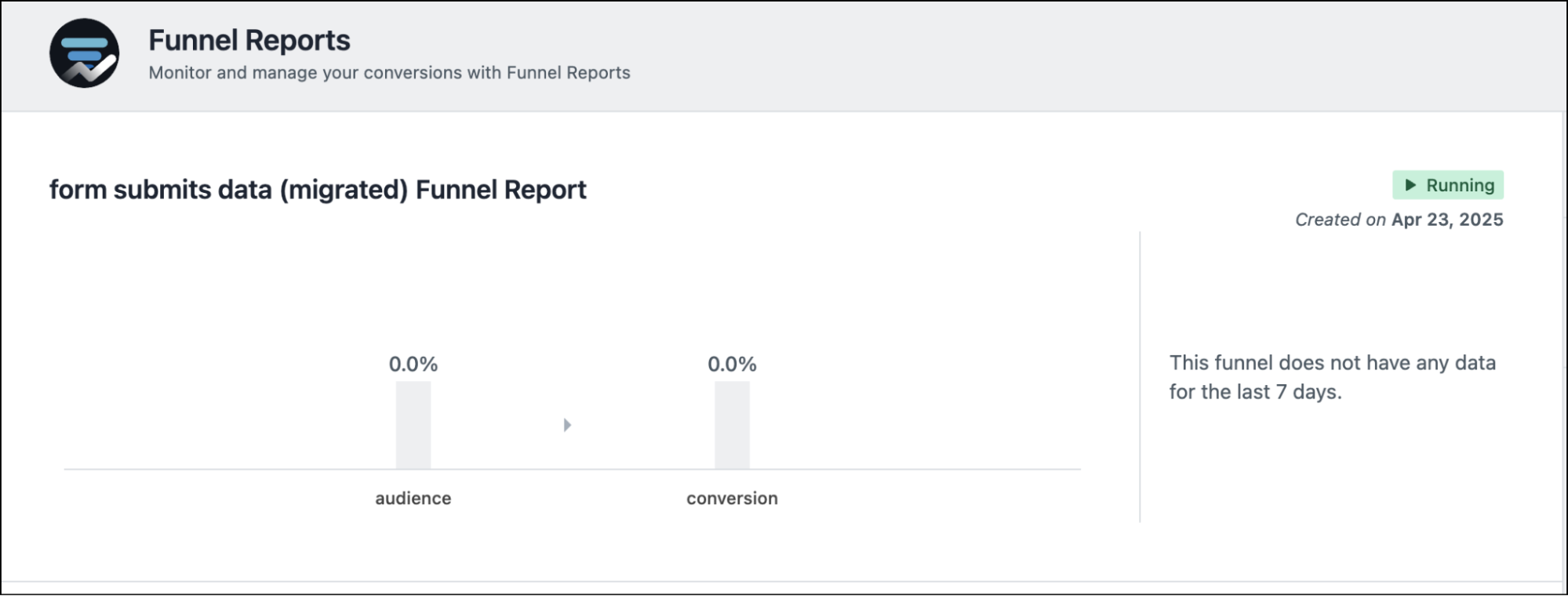Click the conversion step label

(732, 498)
